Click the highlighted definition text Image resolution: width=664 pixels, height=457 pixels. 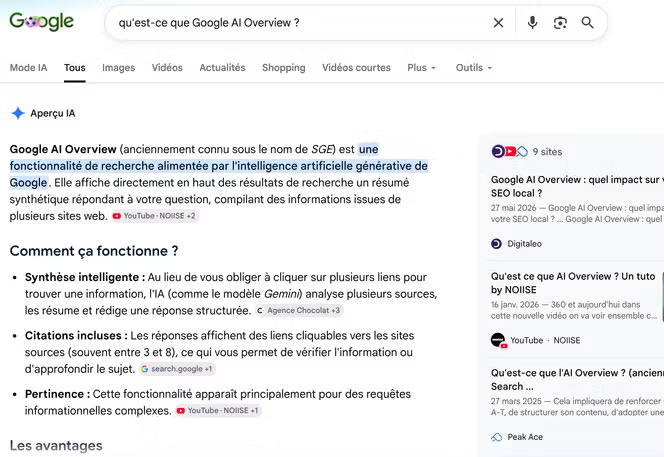pyautogui.click(x=219, y=166)
